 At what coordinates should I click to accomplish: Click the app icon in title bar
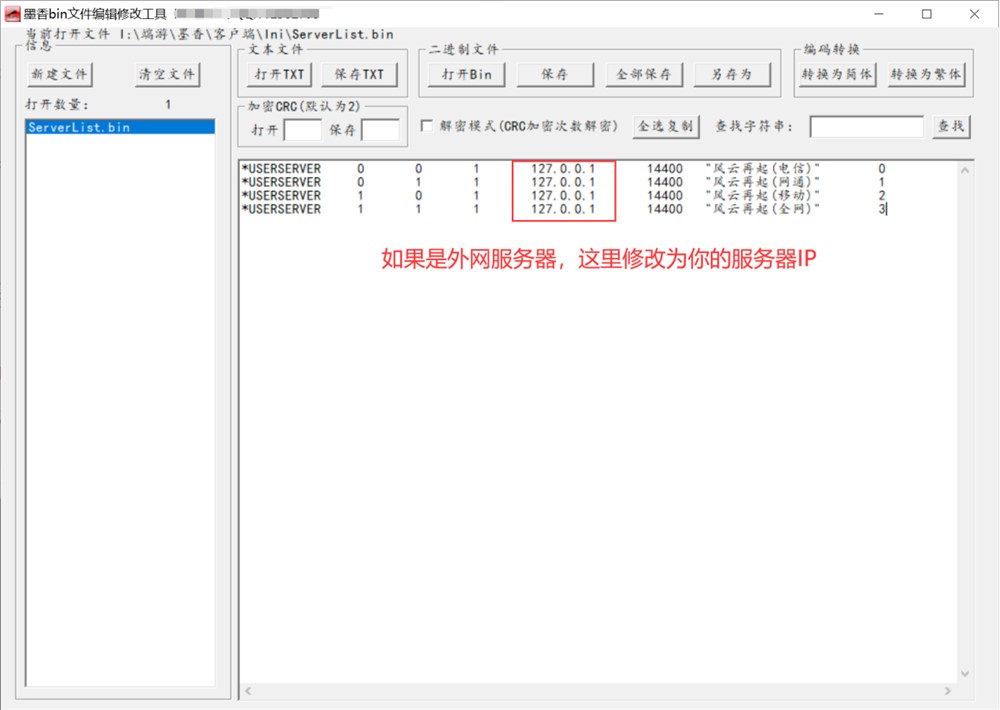[12, 14]
